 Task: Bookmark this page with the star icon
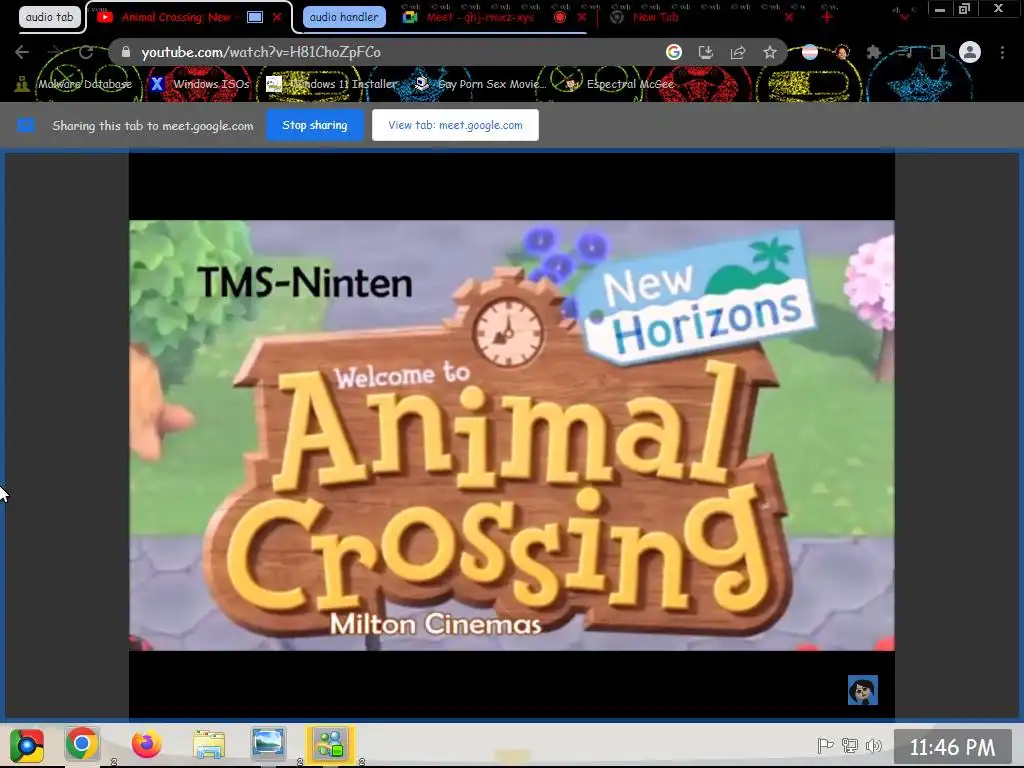click(770, 52)
